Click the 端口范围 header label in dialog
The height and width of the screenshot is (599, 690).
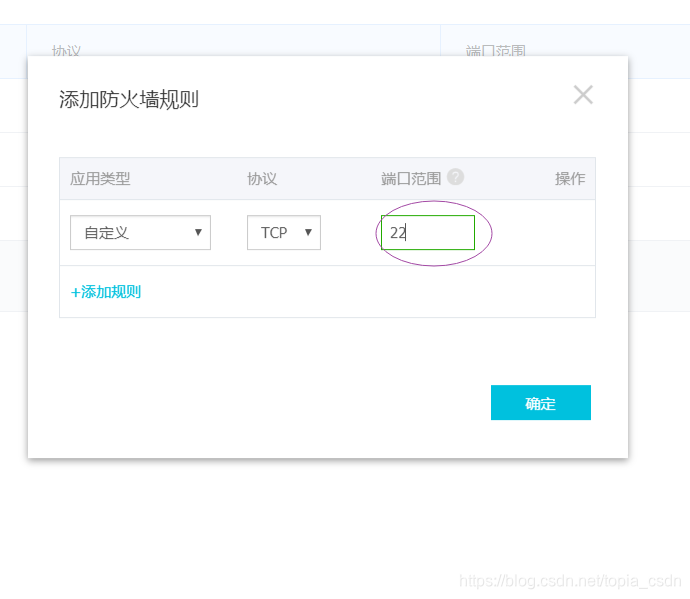tap(411, 179)
